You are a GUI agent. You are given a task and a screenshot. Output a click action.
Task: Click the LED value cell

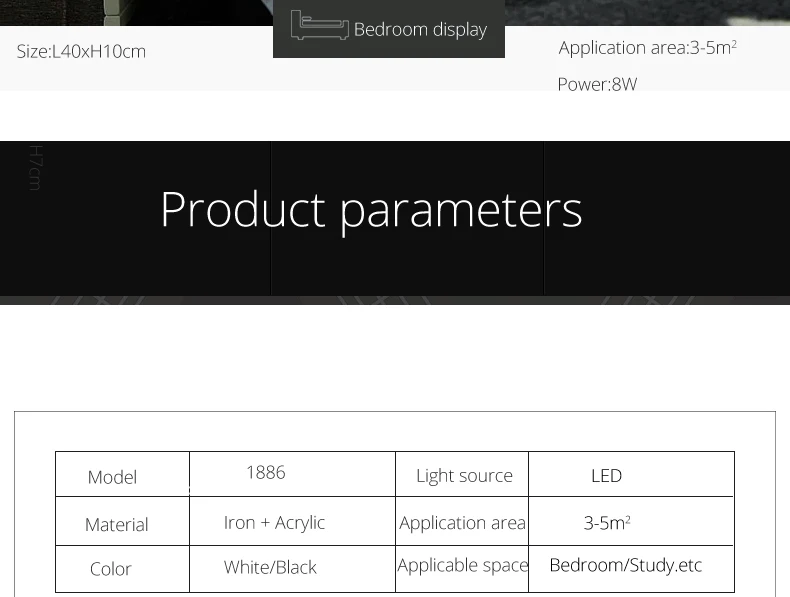point(631,474)
